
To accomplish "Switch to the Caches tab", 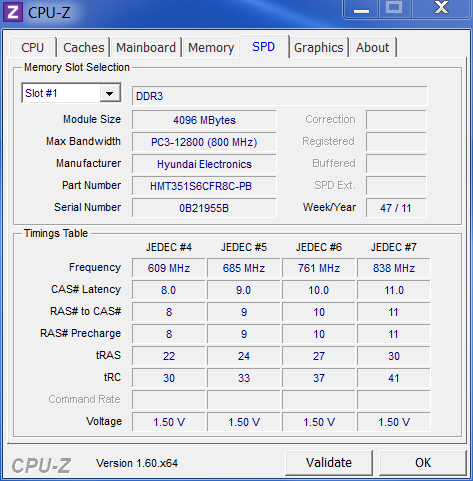I will click(x=84, y=47).
